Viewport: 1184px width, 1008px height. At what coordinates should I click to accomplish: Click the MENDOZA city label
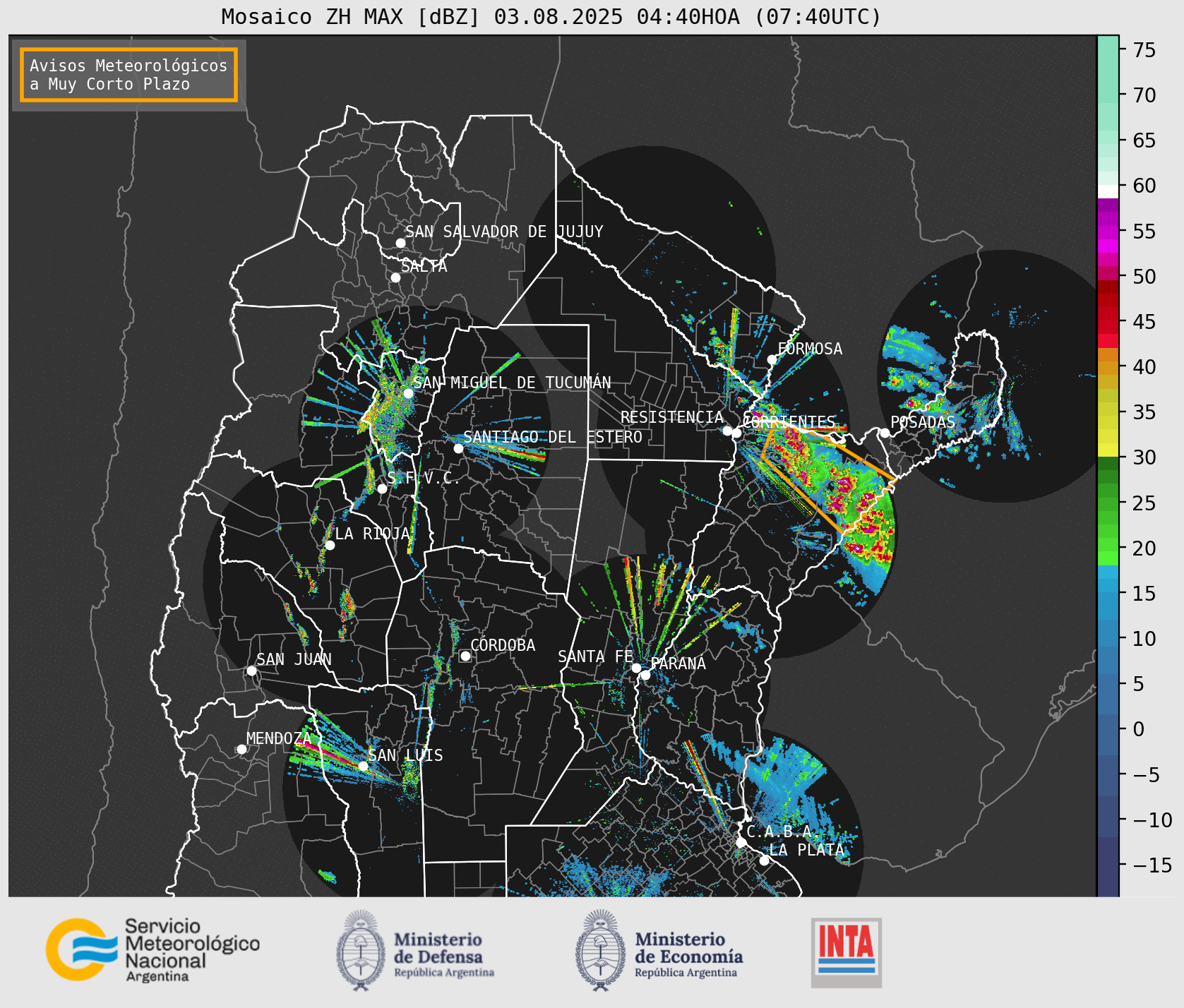(279, 738)
